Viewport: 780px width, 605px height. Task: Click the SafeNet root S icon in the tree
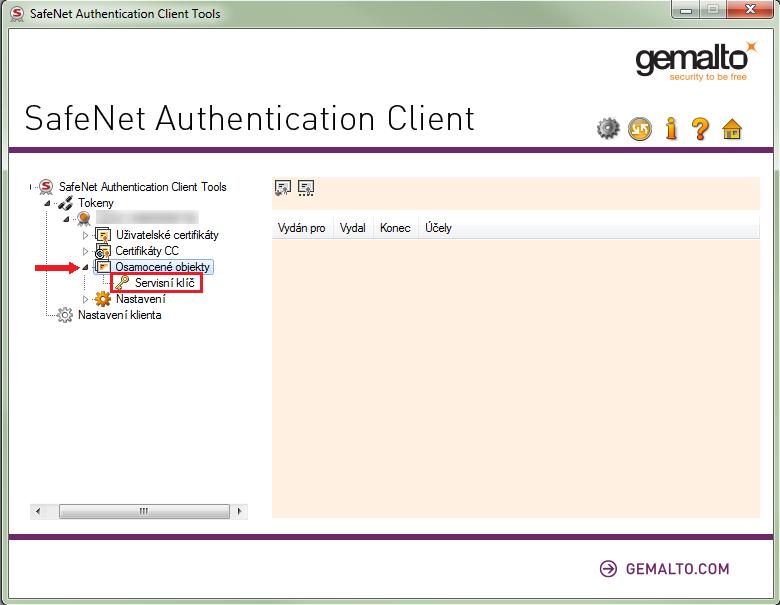coord(46,187)
